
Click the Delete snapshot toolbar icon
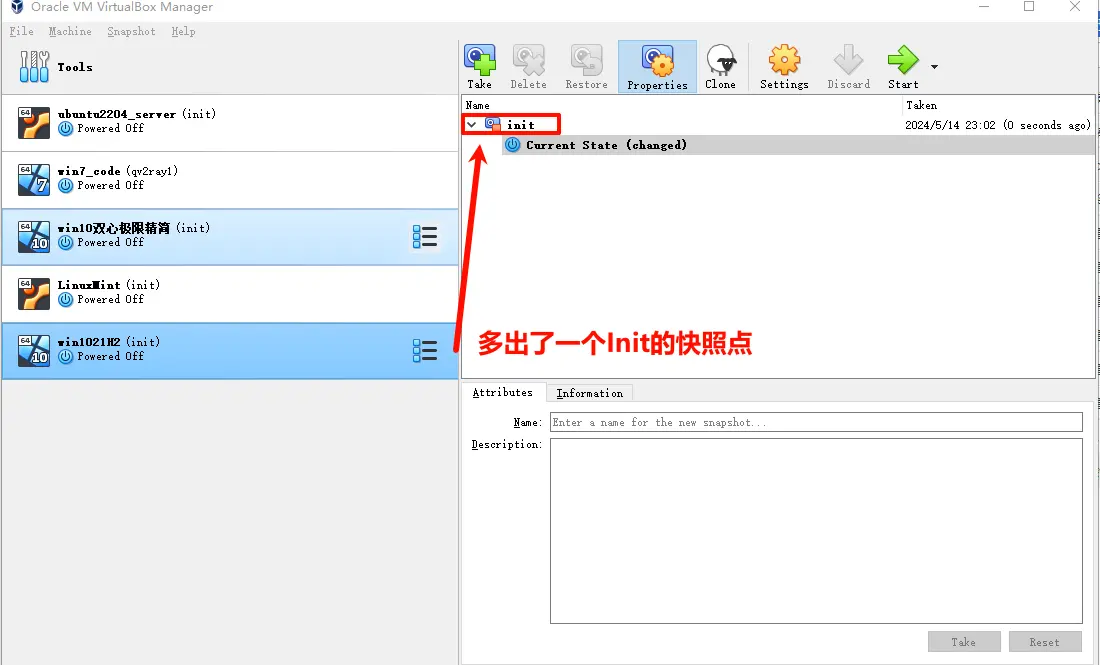tap(529, 60)
